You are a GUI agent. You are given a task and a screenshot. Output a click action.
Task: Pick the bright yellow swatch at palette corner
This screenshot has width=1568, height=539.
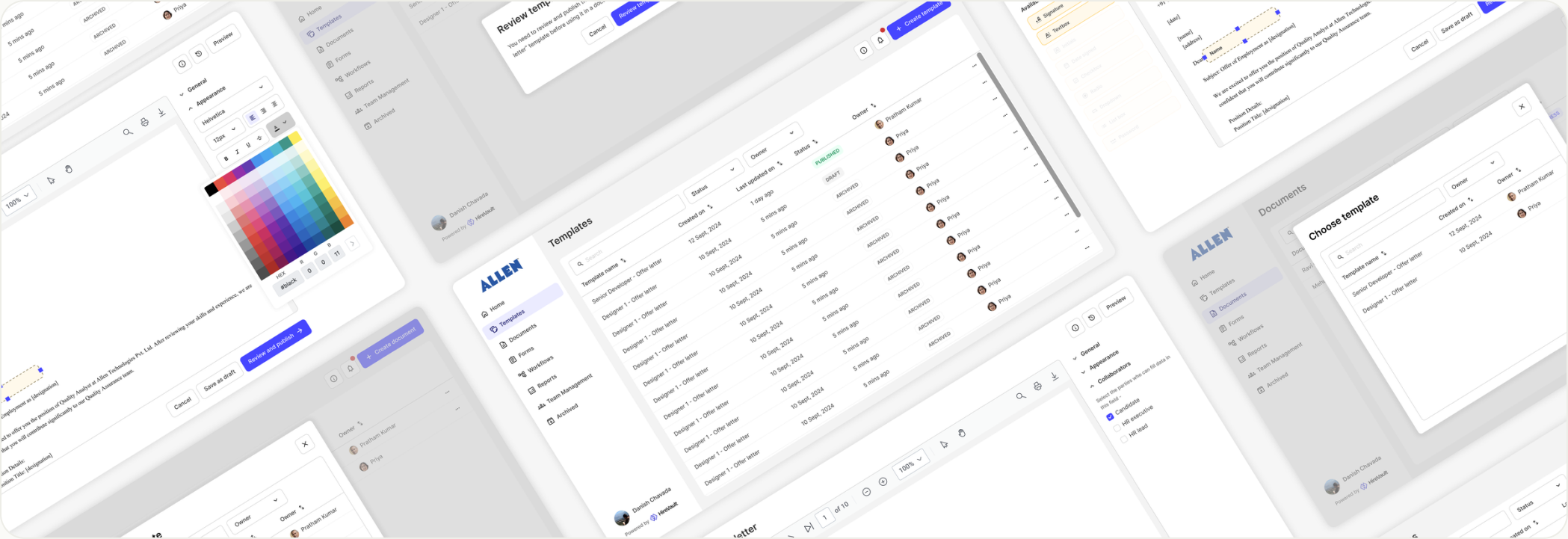295,138
